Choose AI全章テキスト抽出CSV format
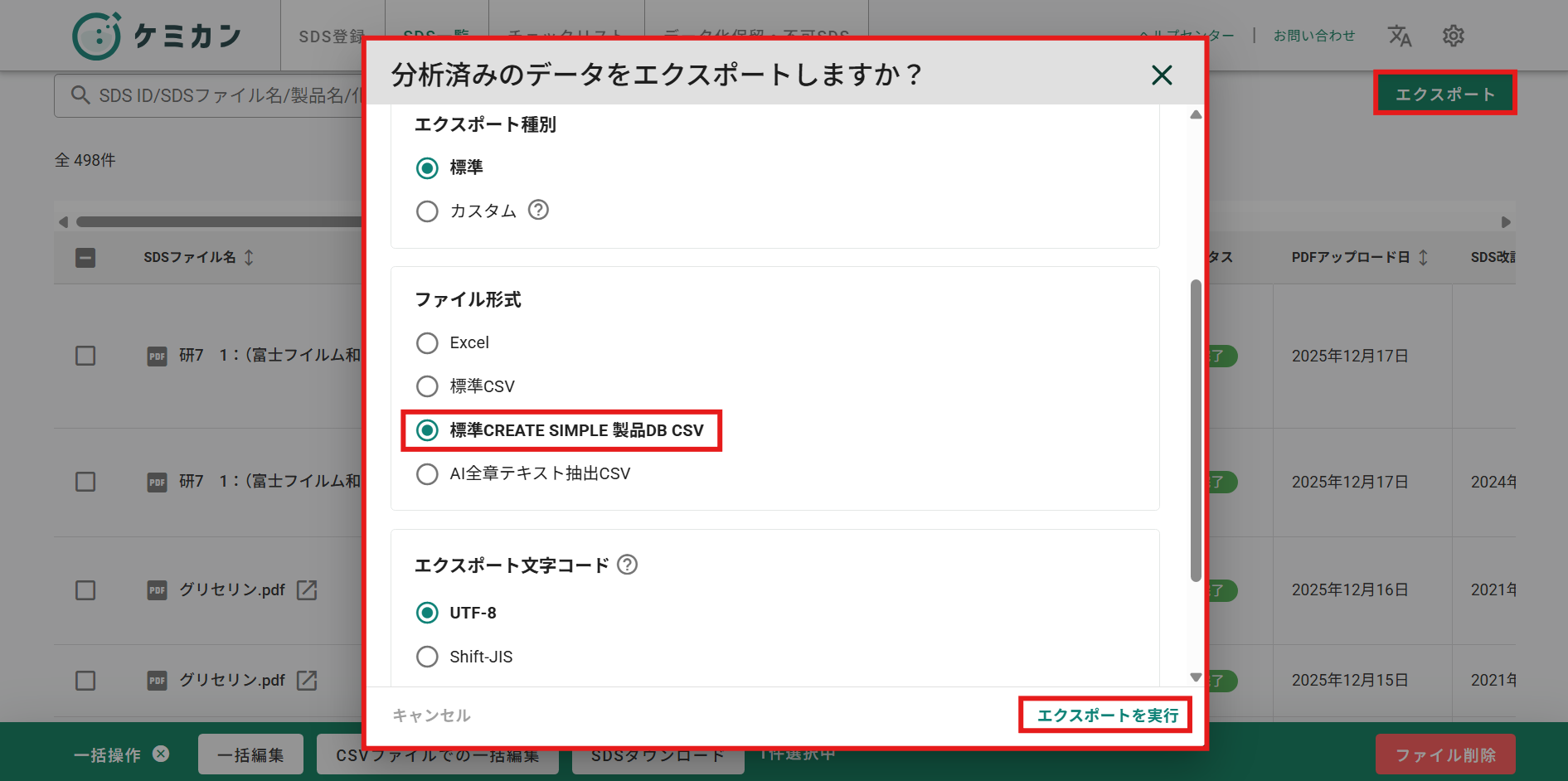This screenshot has height=781, width=1568. click(427, 474)
